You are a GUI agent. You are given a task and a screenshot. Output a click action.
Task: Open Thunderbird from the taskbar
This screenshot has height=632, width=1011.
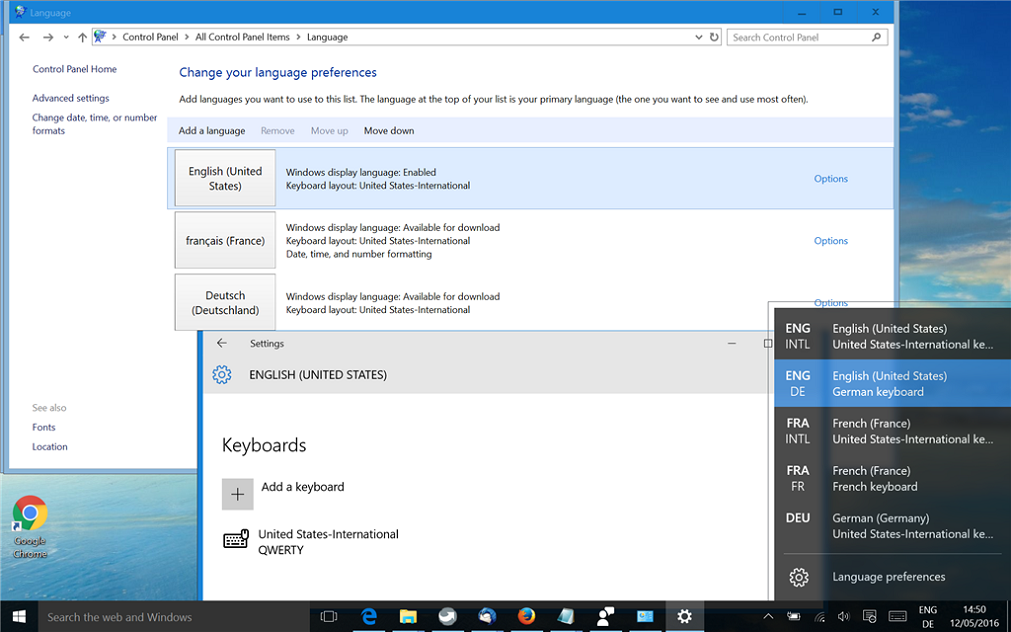click(x=487, y=617)
